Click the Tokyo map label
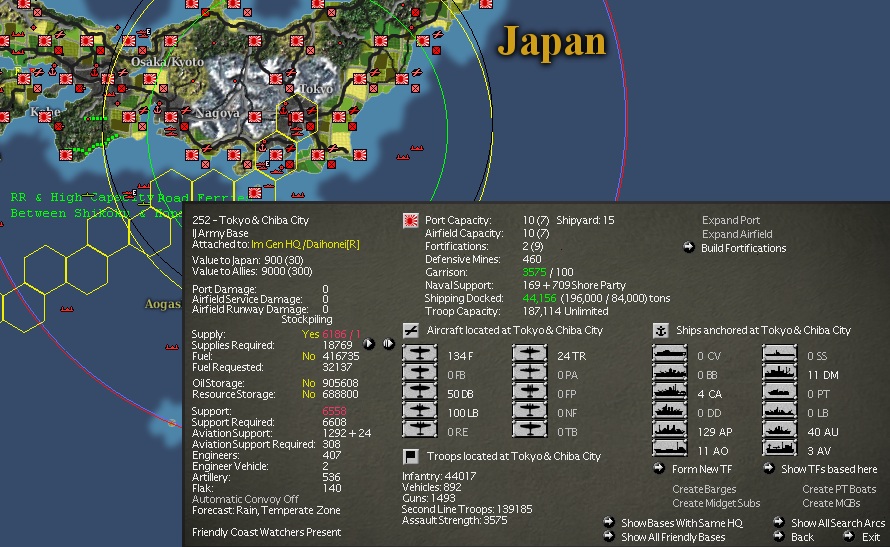Viewport: 890px width, 547px height. (x=316, y=89)
